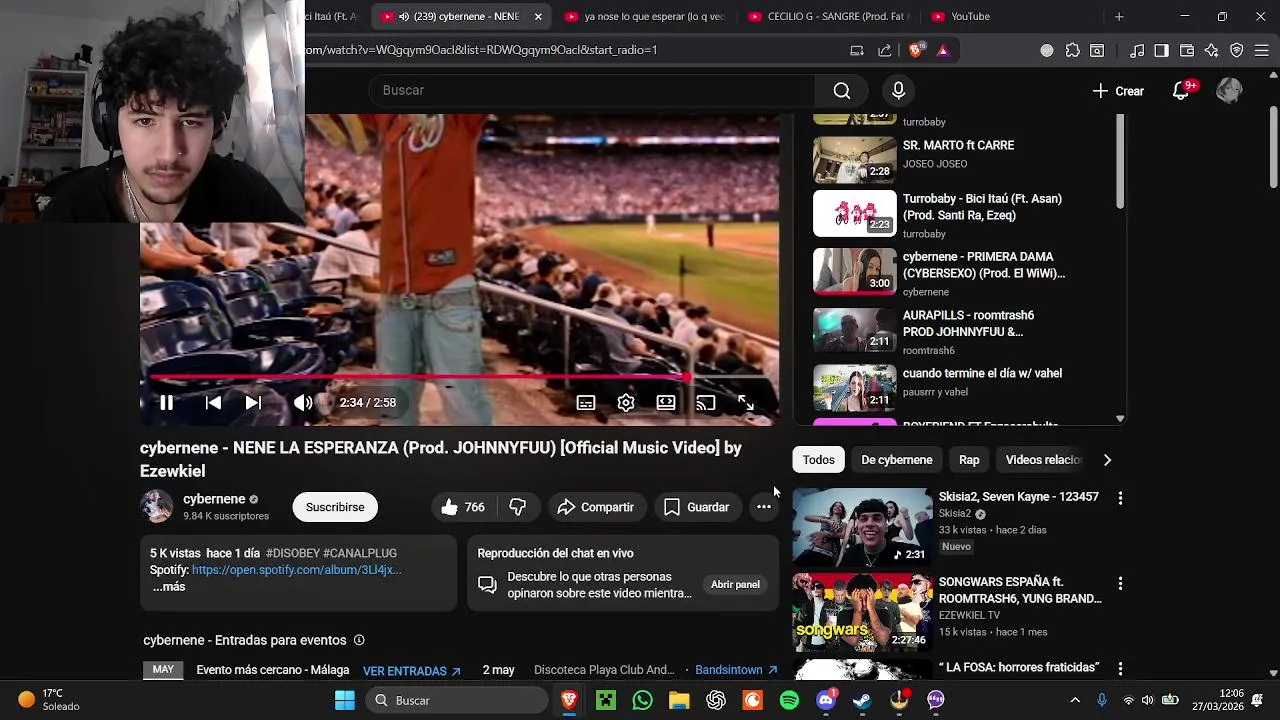Close the cybernene NENE browser tab
Viewport: 1280px width, 720px height.
[537, 16]
